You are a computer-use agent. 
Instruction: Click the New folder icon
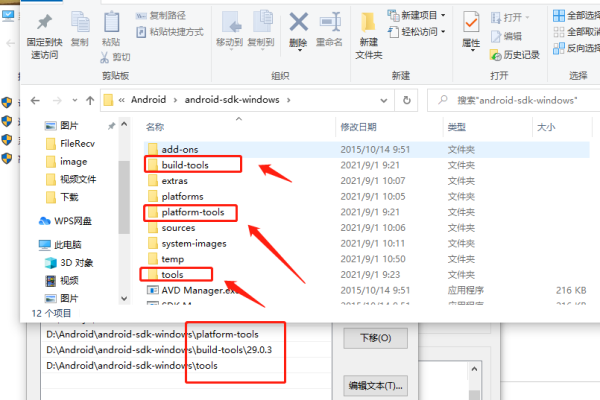[x=368, y=22]
